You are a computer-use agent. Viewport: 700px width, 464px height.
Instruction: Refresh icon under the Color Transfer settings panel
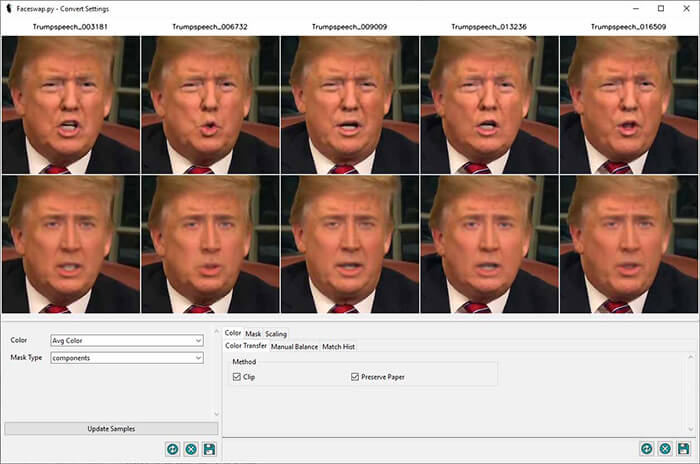click(x=646, y=450)
